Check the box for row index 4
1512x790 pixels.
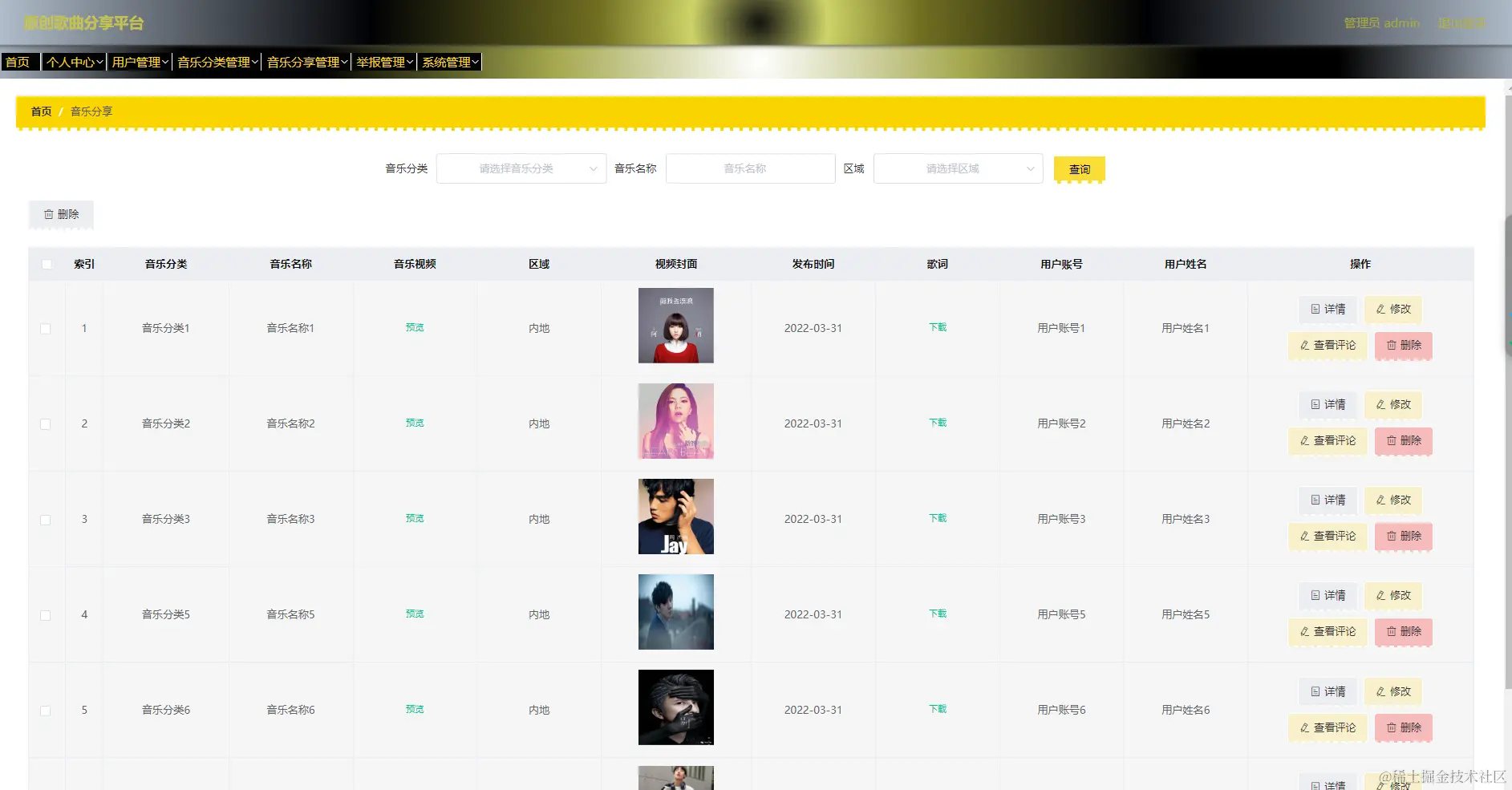coord(46,615)
